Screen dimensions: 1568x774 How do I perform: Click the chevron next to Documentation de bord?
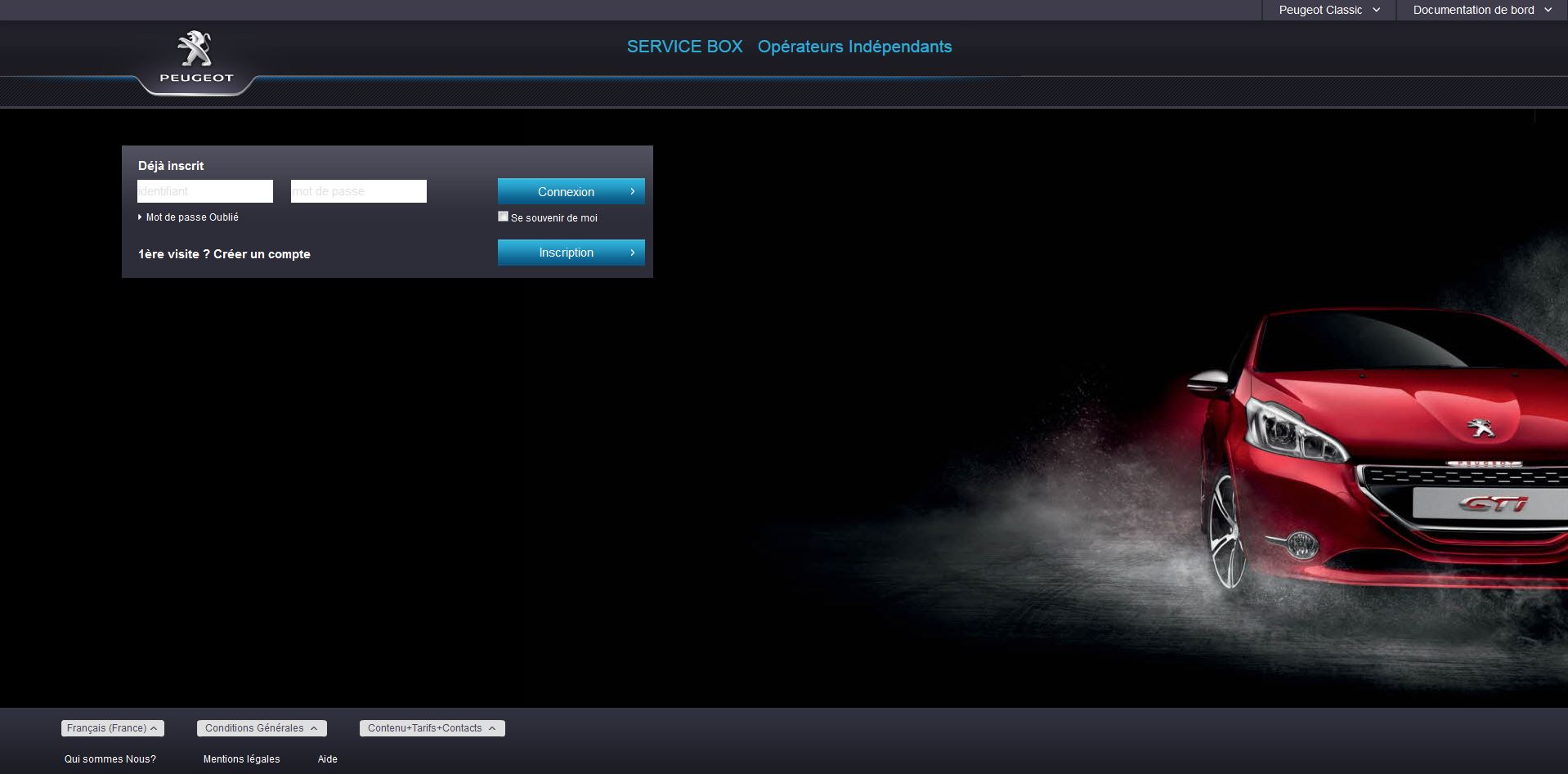(x=1548, y=10)
